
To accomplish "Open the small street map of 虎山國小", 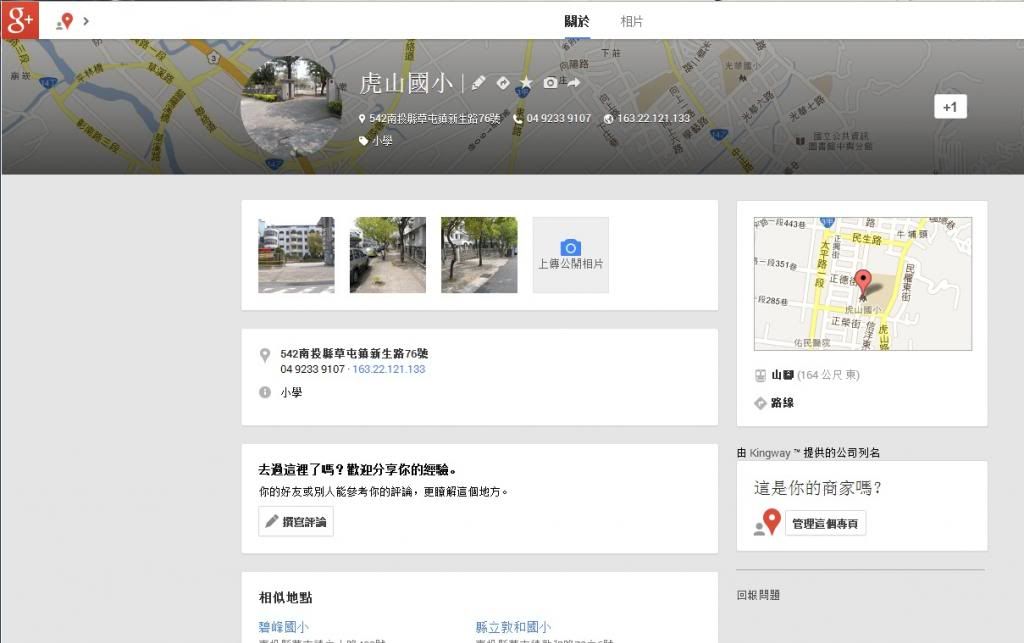I will point(863,284).
